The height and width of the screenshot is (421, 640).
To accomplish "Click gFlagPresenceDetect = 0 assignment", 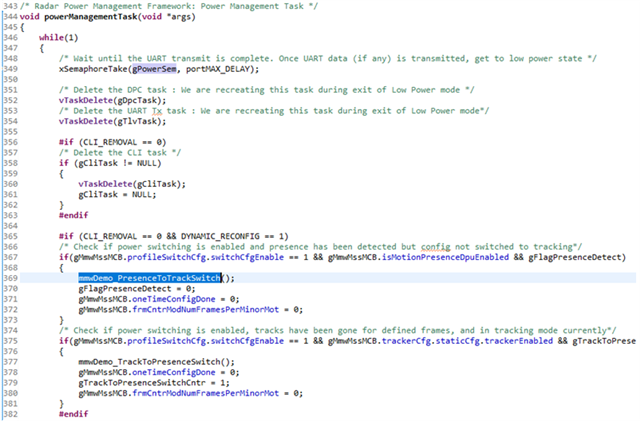I will point(137,289).
